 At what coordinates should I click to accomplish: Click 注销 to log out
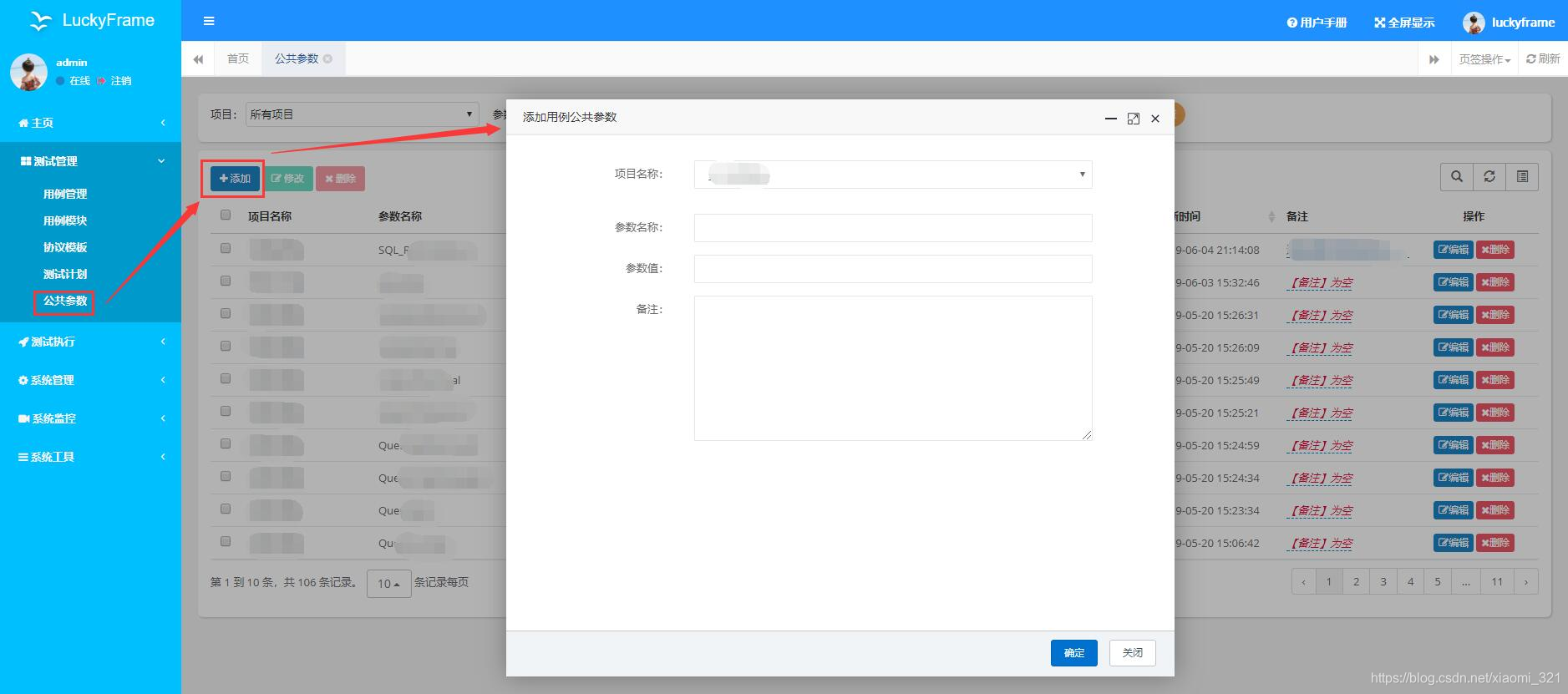click(x=114, y=81)
